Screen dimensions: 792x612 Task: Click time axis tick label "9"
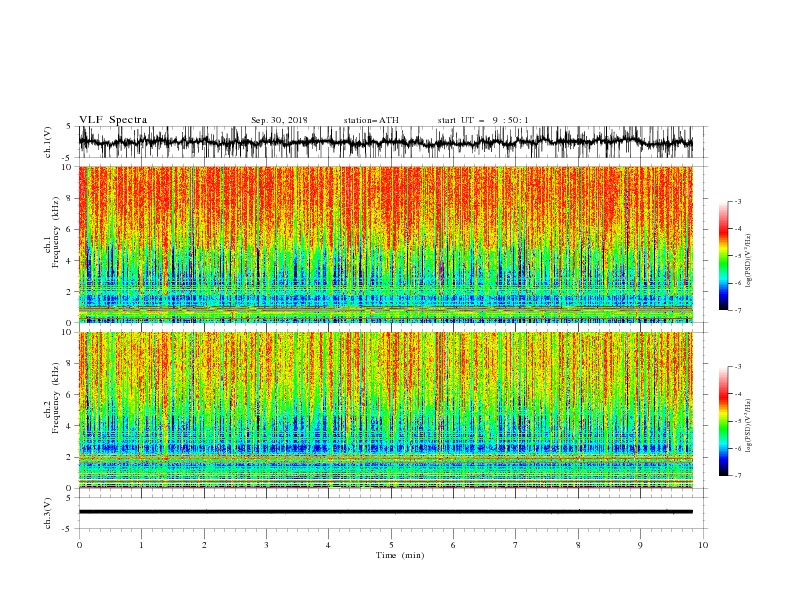[640, 545]
